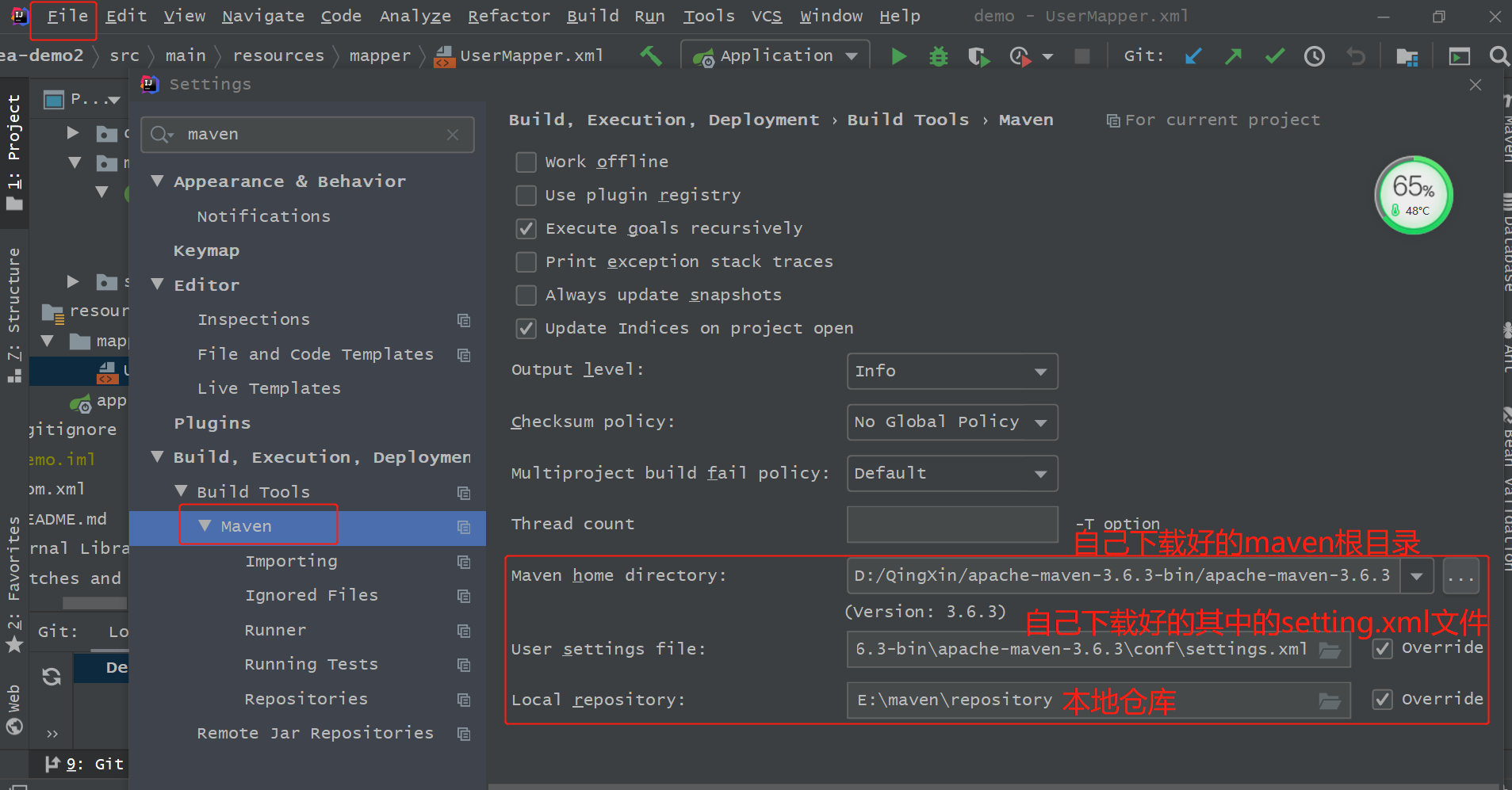
Task: Run the Application with the green play icon
Action: [x=899, y=56]
